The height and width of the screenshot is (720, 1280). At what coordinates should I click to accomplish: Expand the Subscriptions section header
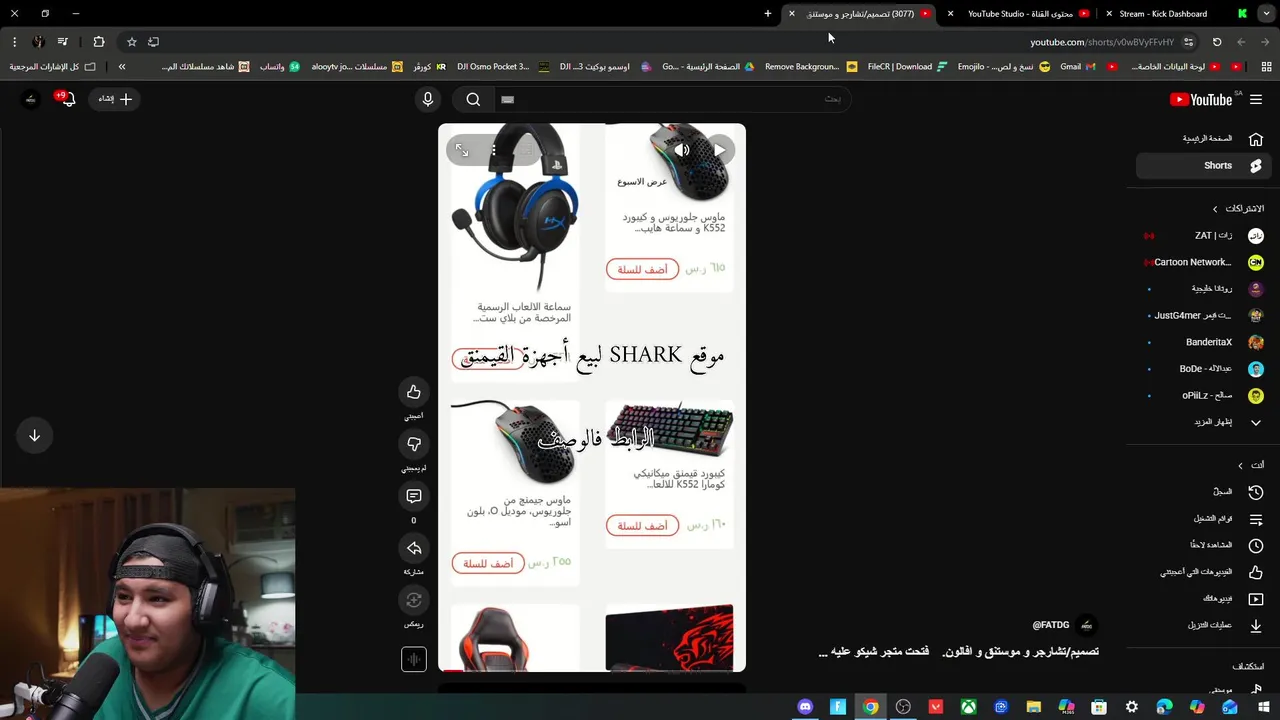[1238, 209]
